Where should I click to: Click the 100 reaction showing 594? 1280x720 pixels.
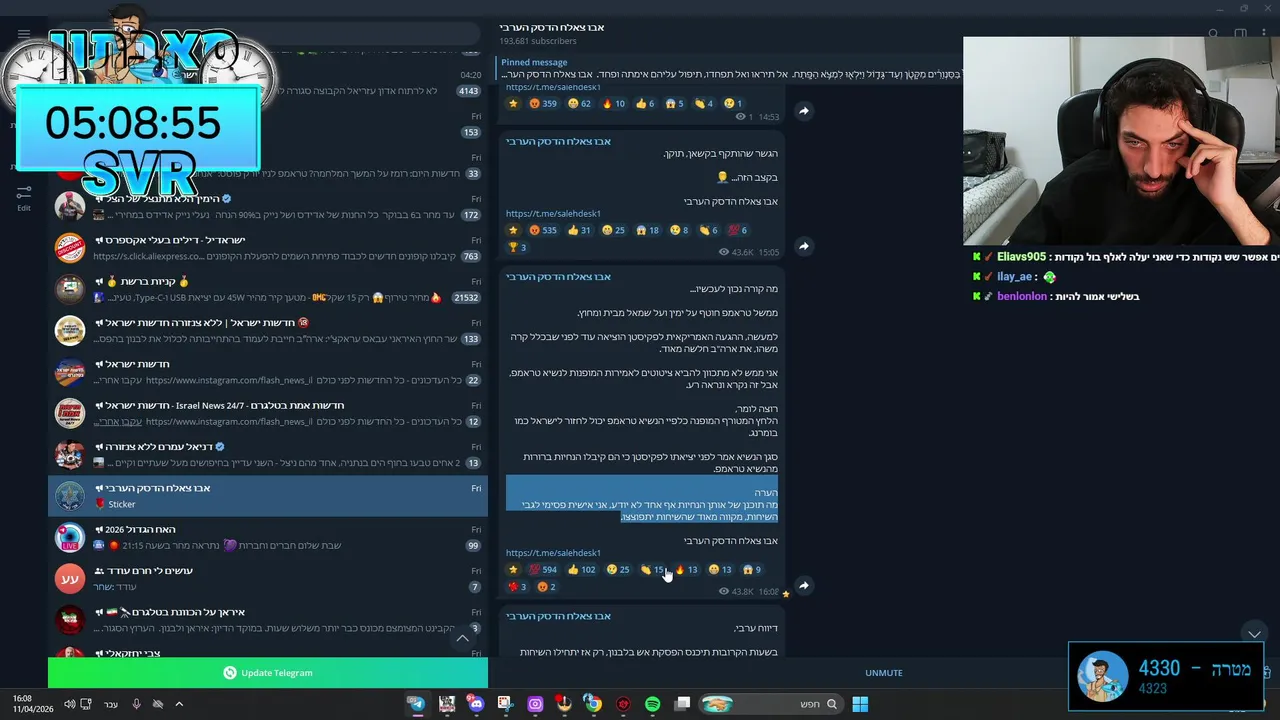pyautogui.click(x=543, y=569)
